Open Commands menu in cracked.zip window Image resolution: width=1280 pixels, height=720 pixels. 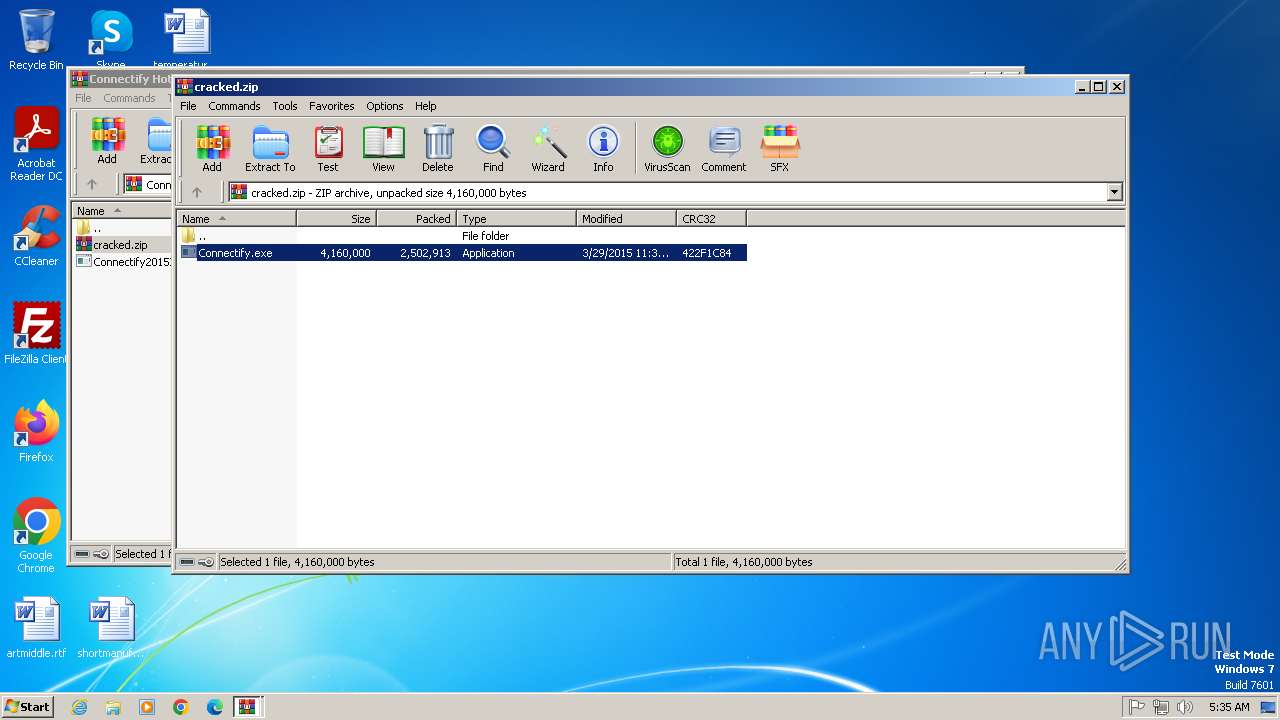click(x=234, y=106)
